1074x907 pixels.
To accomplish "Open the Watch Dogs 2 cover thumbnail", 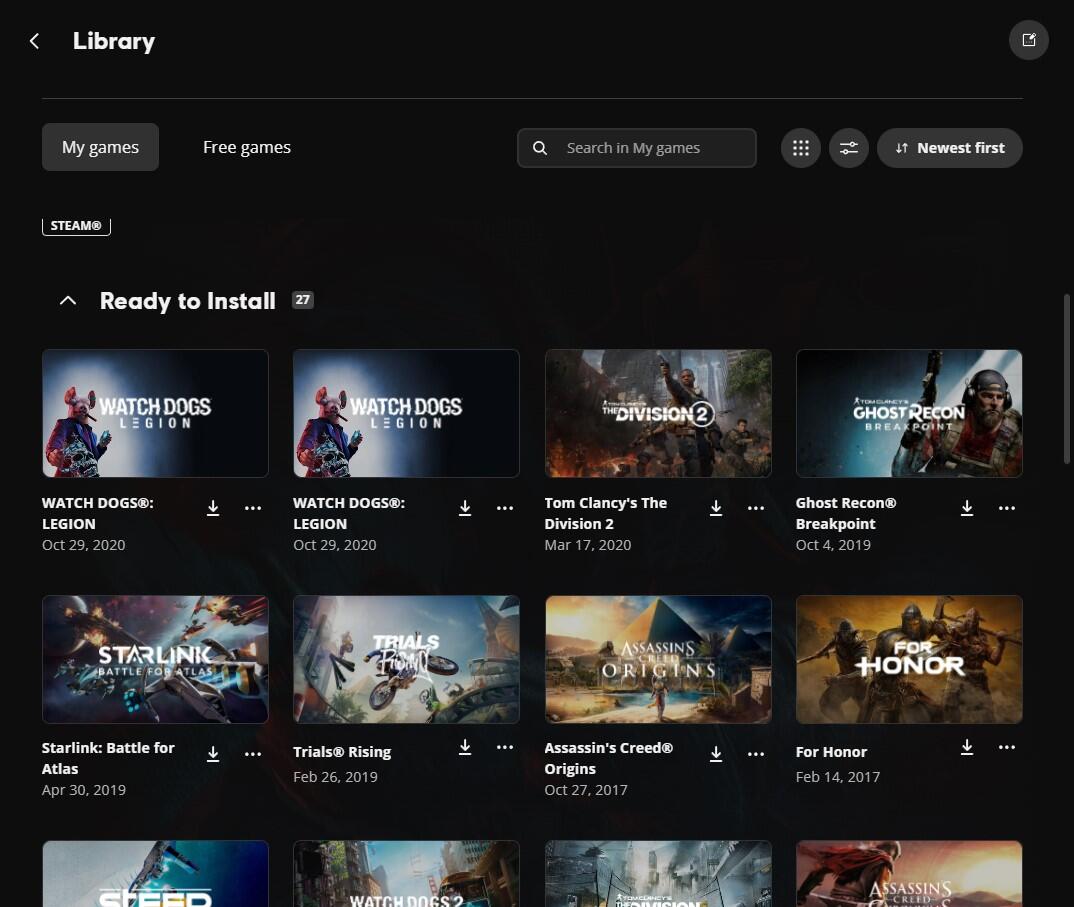I will [406, 874].
